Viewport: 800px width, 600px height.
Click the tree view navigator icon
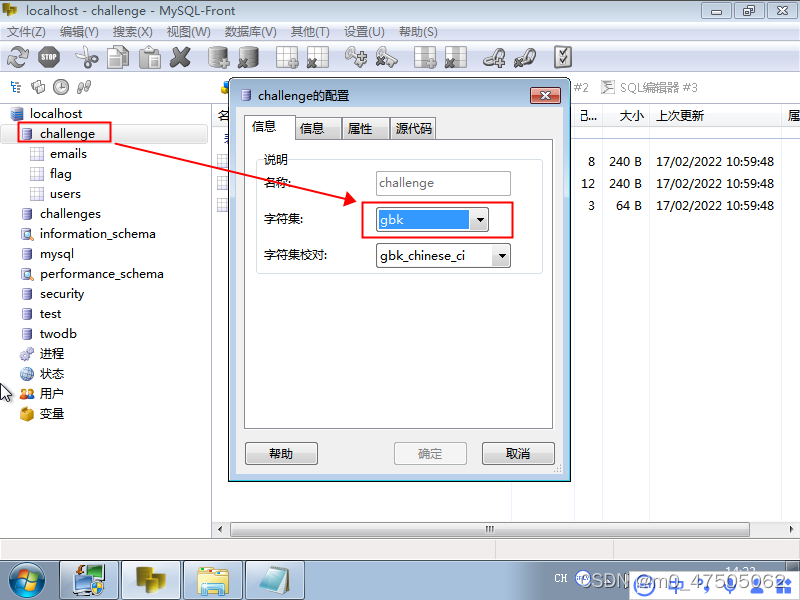[16, 87]
